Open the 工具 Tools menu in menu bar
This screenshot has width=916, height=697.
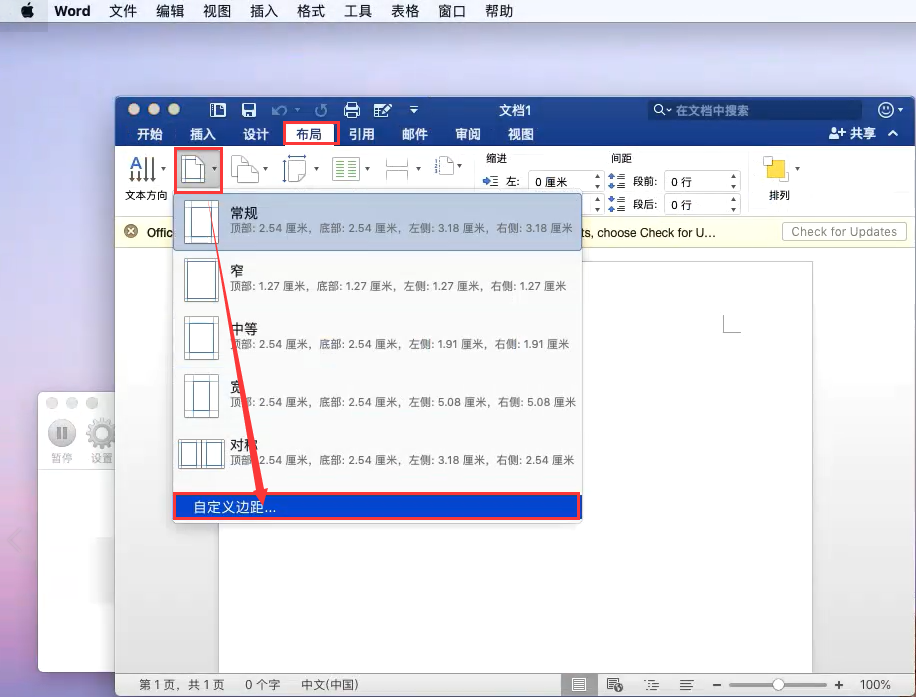(358, 11)
